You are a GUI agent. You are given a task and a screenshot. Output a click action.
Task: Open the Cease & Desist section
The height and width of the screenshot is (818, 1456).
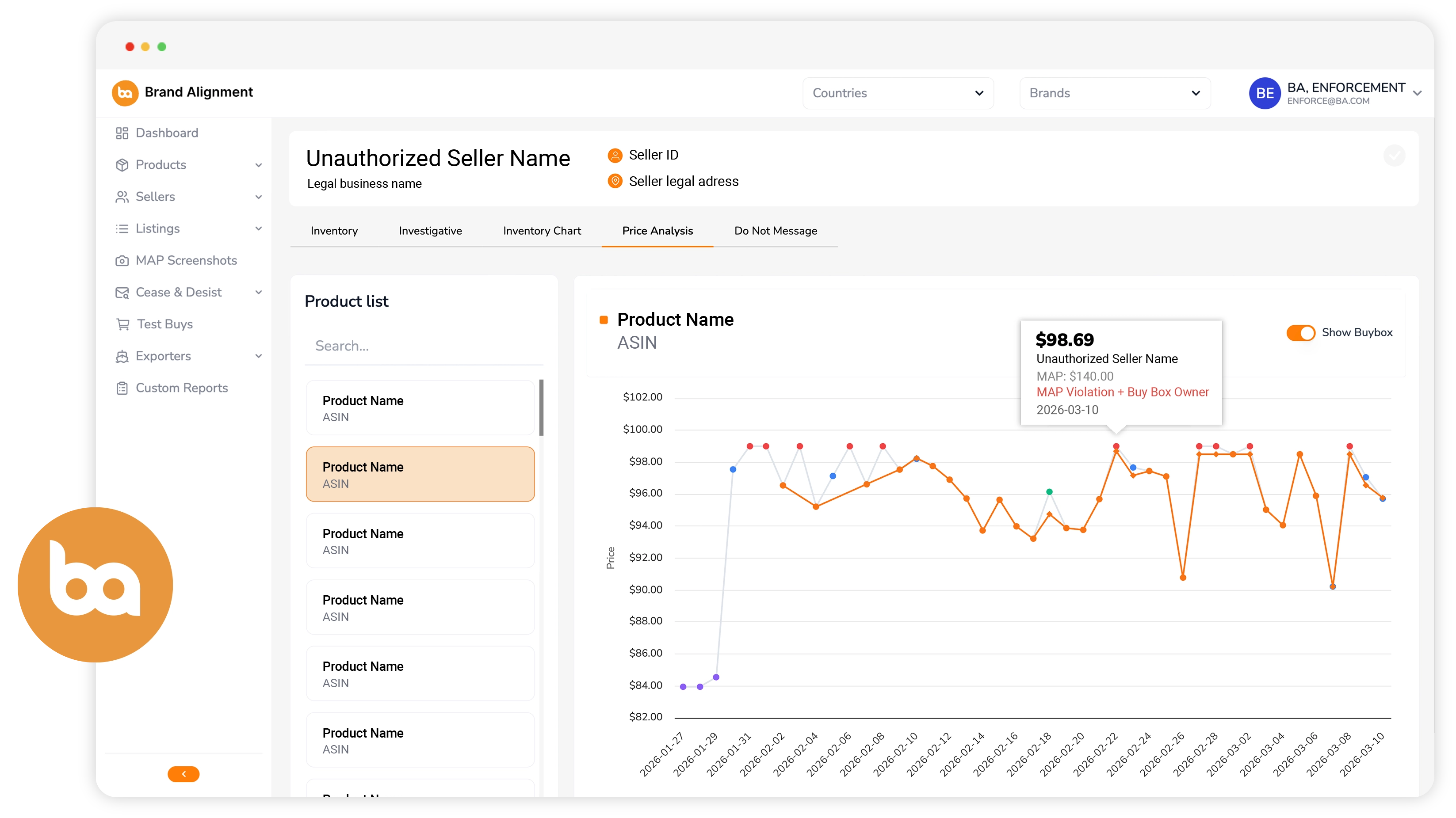(x=179, y=292)
